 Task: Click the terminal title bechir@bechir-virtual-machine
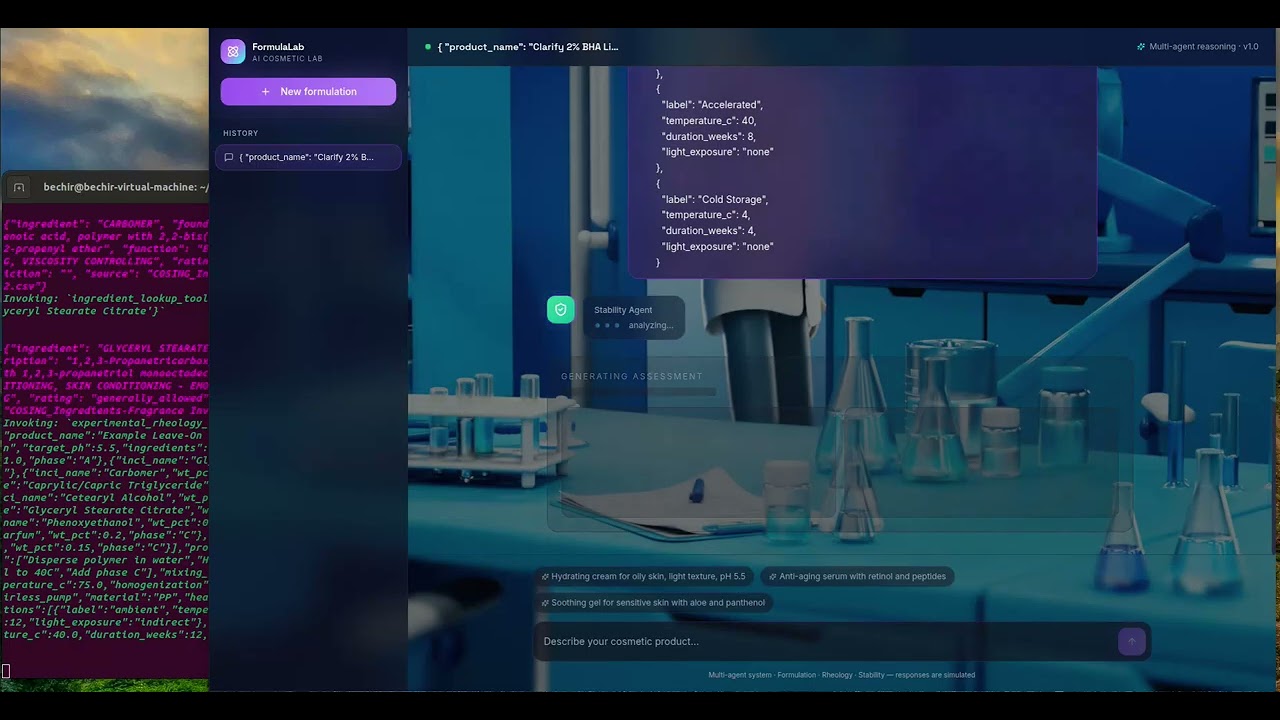[x=126, y=187]
